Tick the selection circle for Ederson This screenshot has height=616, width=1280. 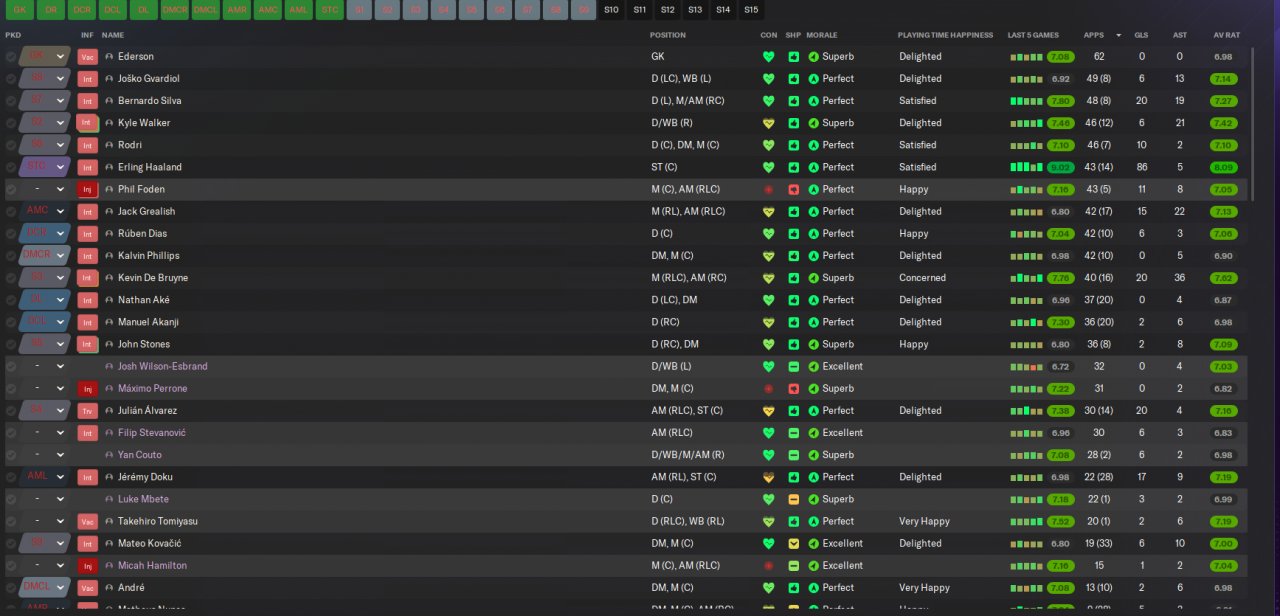(x=11, y=57)
